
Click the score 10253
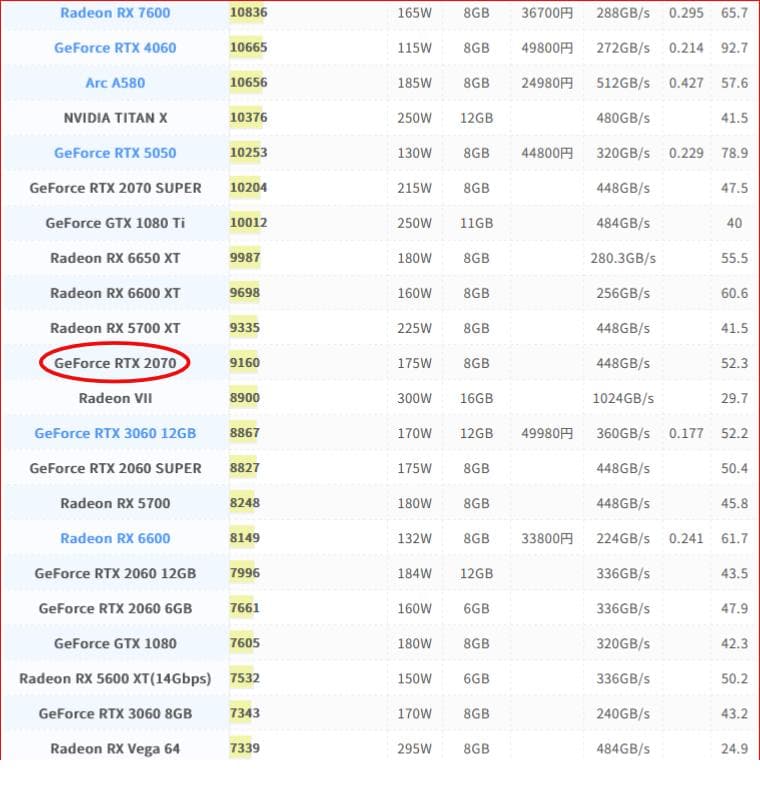(x=248, y=152)
